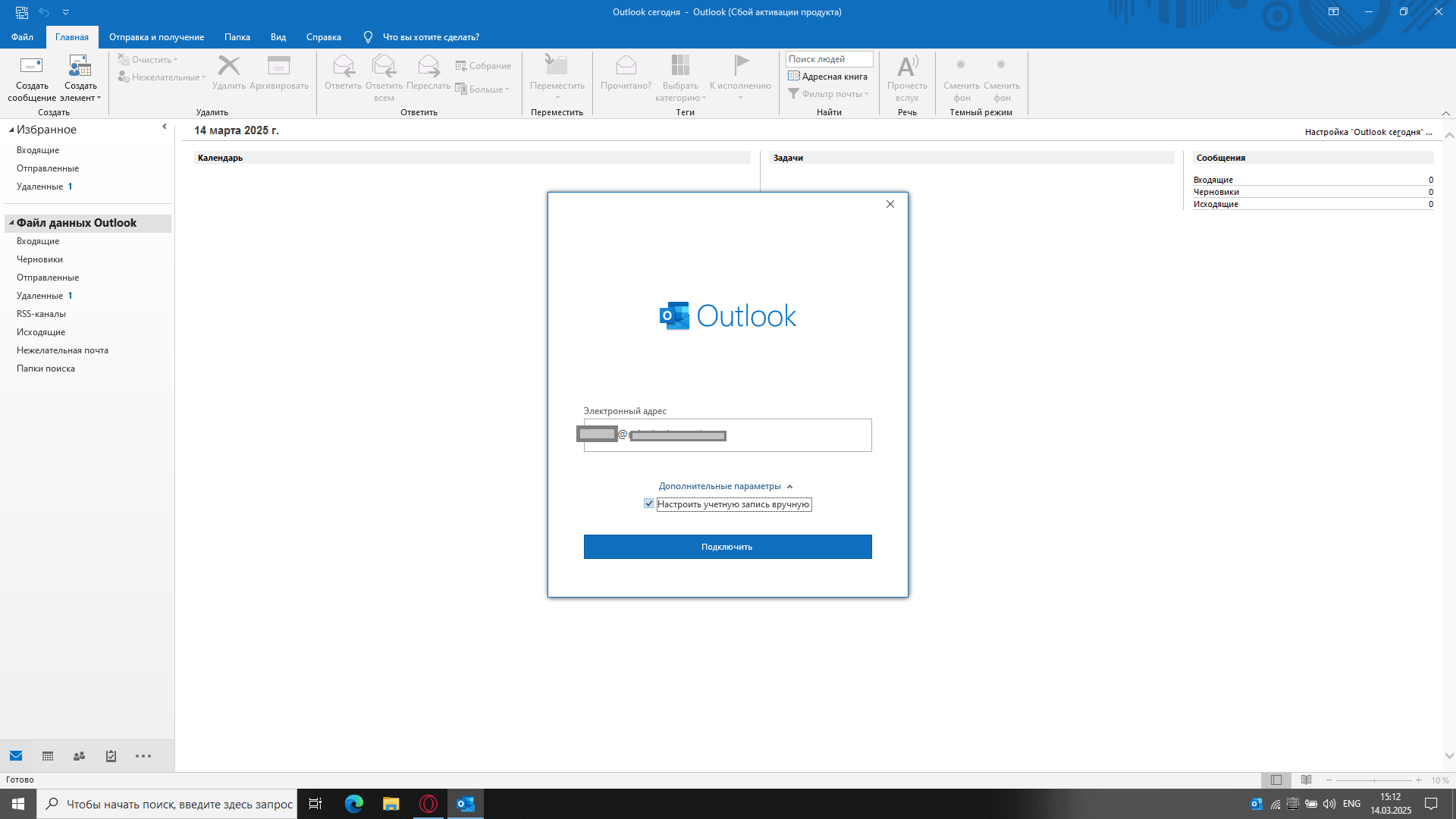
Task: Click Send/Receive icon in quick access toolbar
Action: (22, 12)
